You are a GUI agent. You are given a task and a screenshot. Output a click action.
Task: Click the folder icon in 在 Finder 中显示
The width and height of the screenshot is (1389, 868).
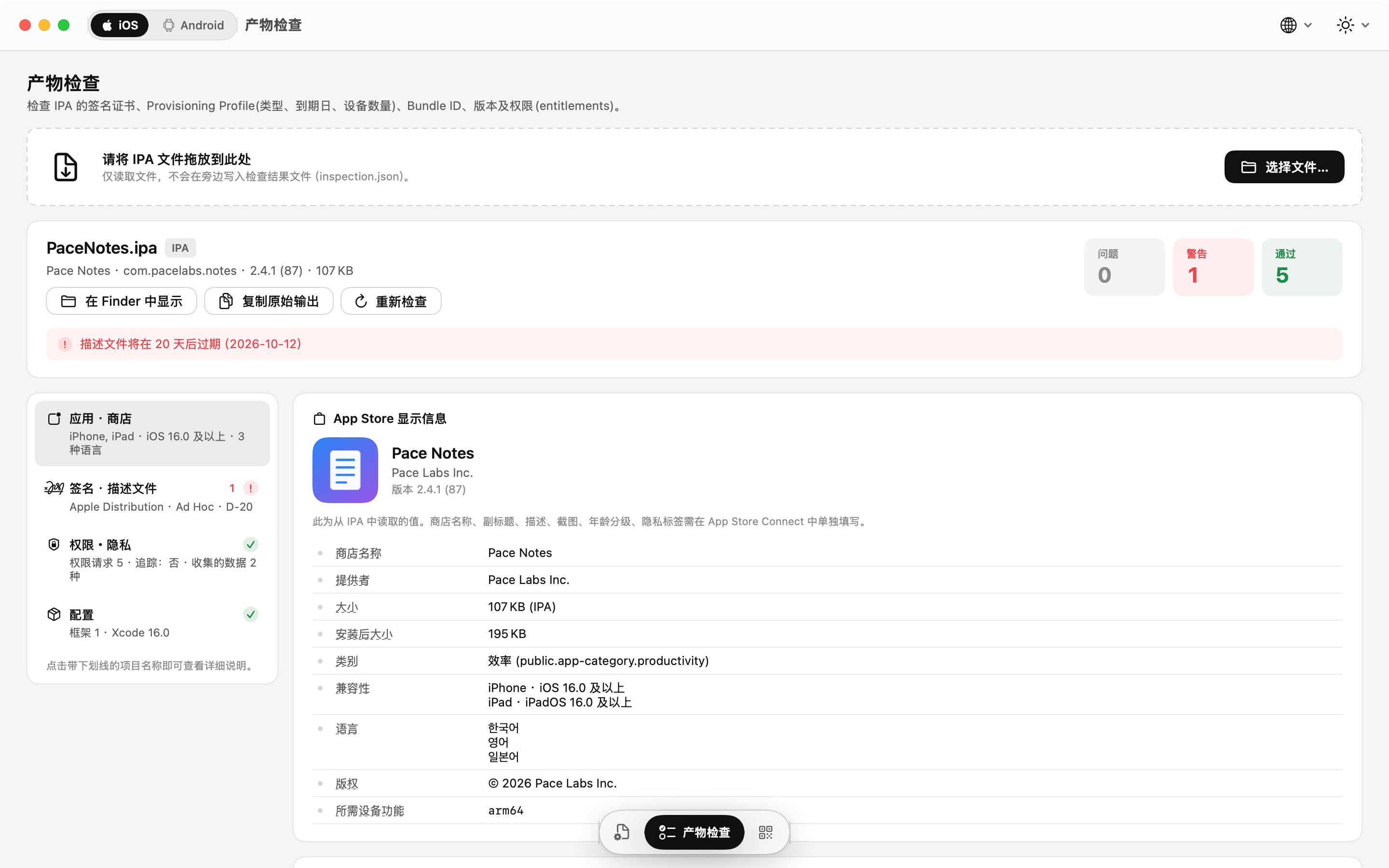68,301
